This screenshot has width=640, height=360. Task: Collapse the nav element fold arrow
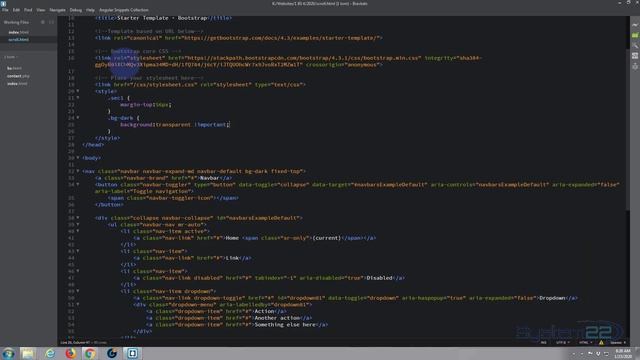click(x=78, y=171)
